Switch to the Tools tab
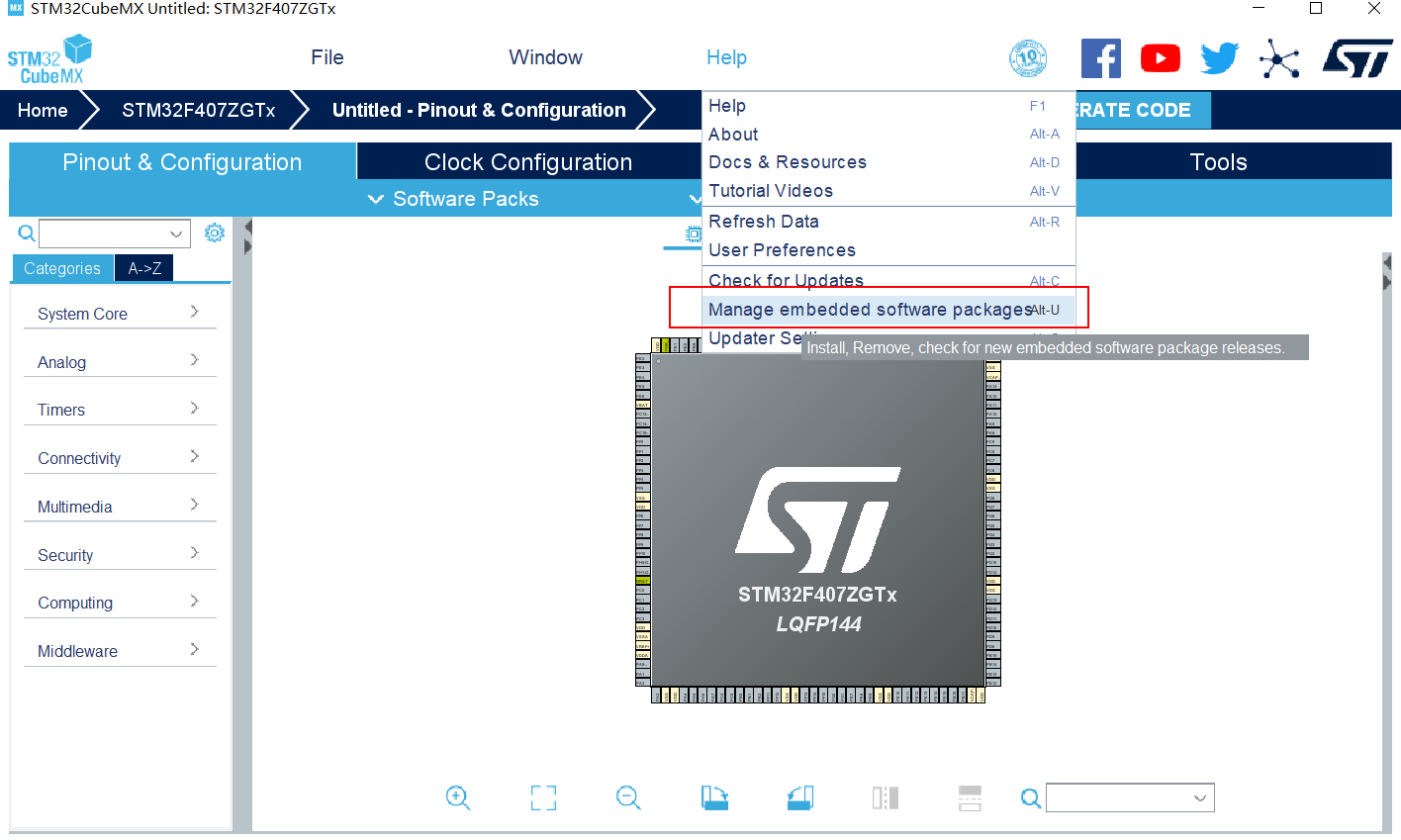Viewport: 1401px width, 840px height. pyautogui.click(x=1218, y=162)
